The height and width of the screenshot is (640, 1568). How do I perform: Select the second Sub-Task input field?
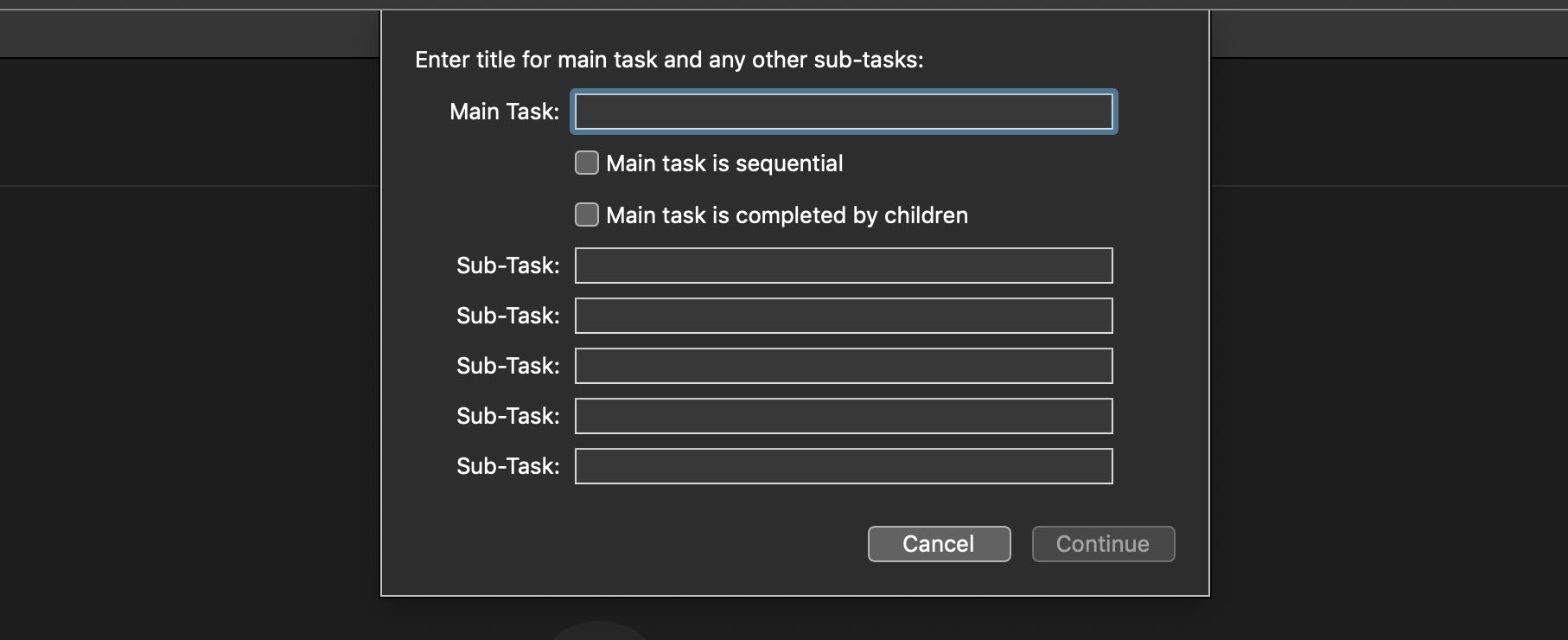(x=844, y=316)
